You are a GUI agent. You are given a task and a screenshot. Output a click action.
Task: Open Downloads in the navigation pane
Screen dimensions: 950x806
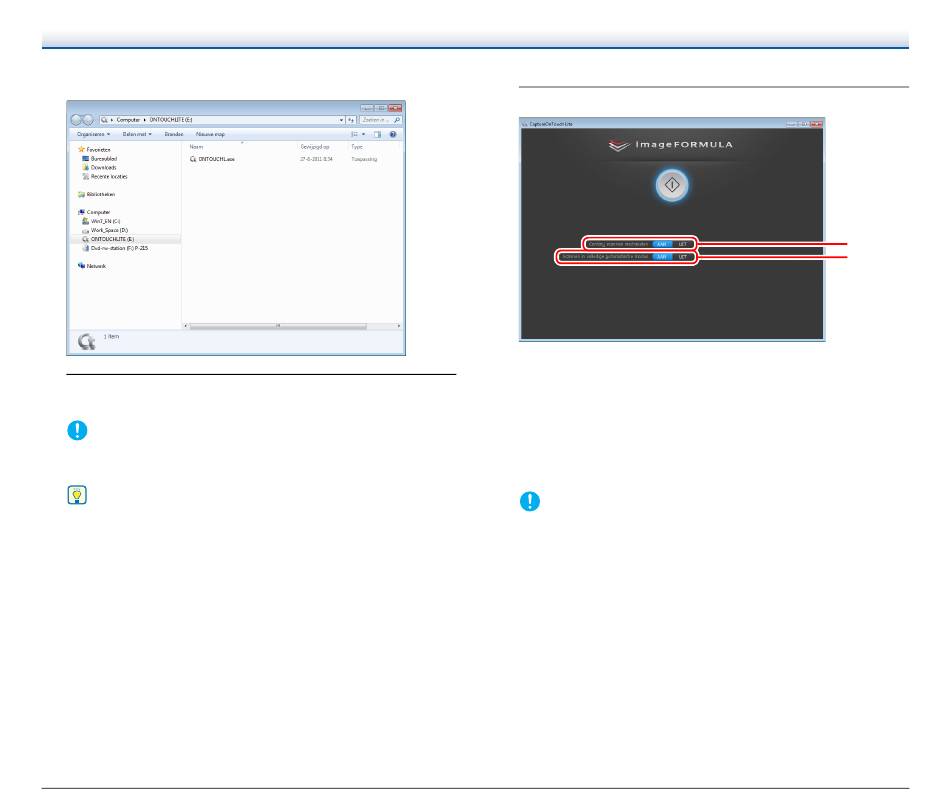(99, 168)
